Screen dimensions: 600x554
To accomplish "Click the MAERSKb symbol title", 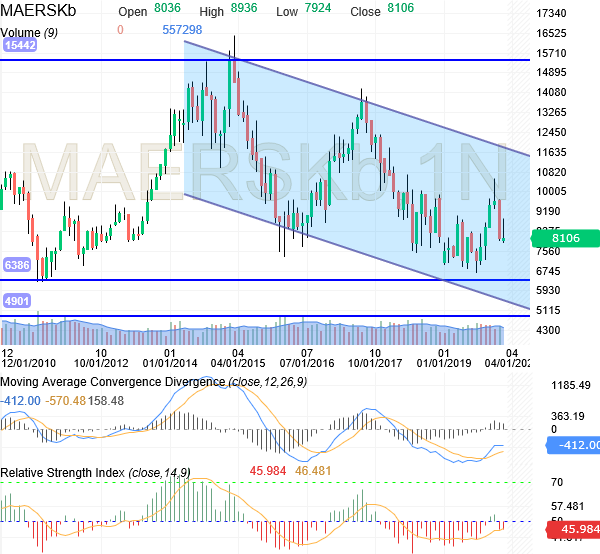I will click(38, 10).
